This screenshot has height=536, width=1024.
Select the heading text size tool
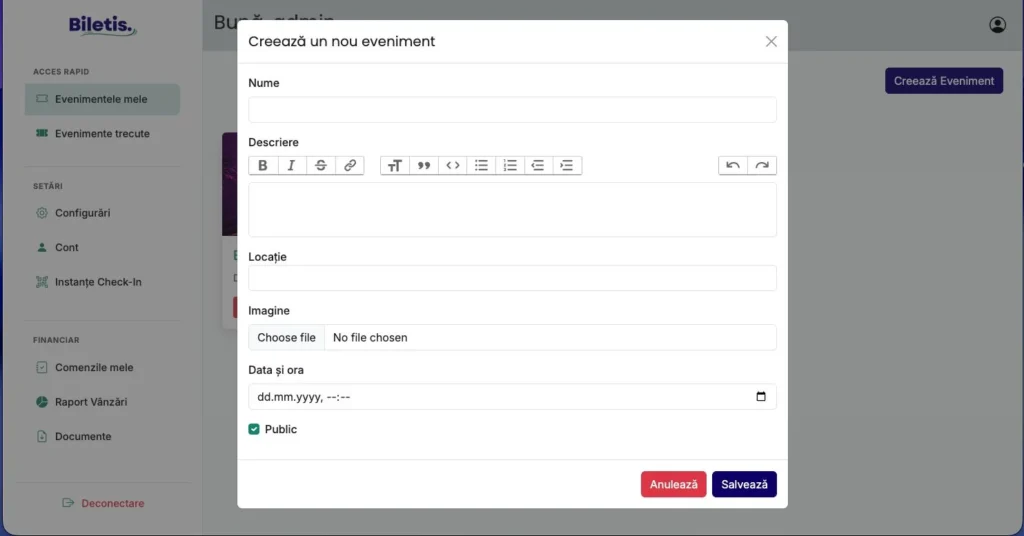tap(394, 166)
